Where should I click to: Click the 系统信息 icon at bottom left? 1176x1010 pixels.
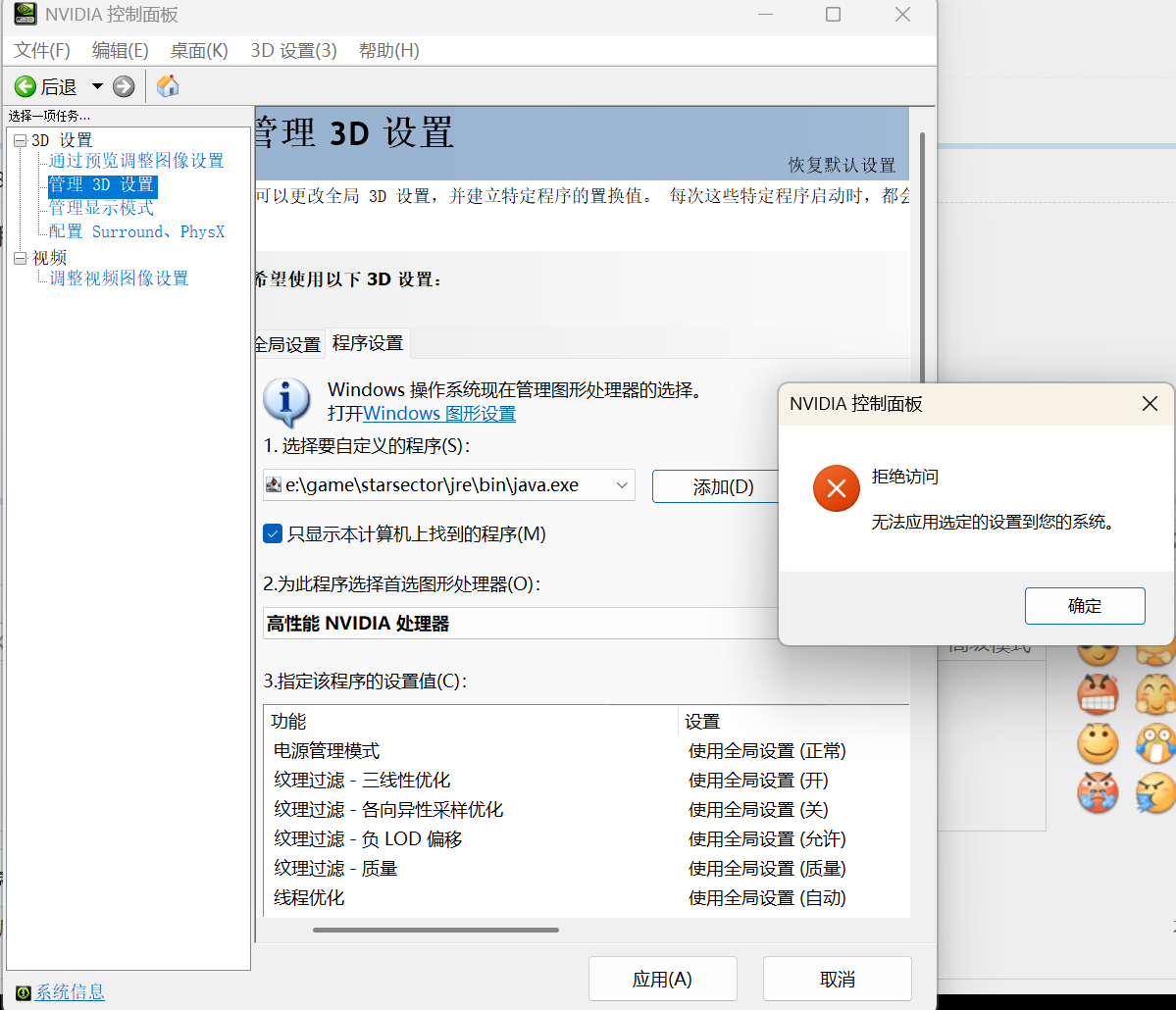click(x=24, y=992)
